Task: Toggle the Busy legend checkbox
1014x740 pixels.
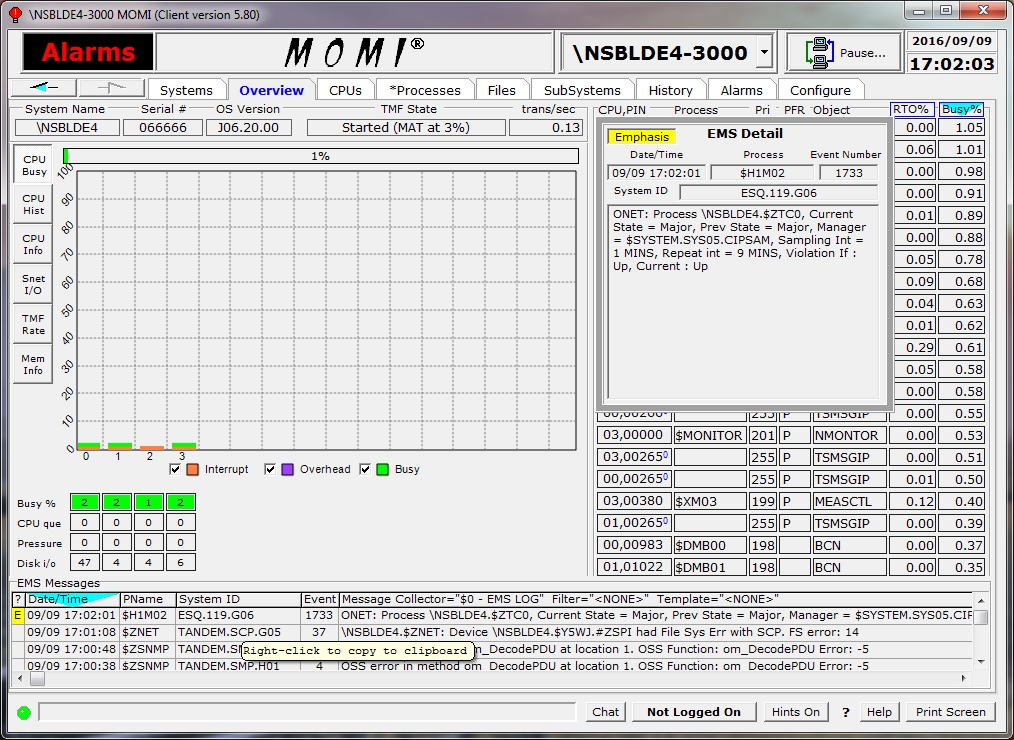Action: click(366, 469)
